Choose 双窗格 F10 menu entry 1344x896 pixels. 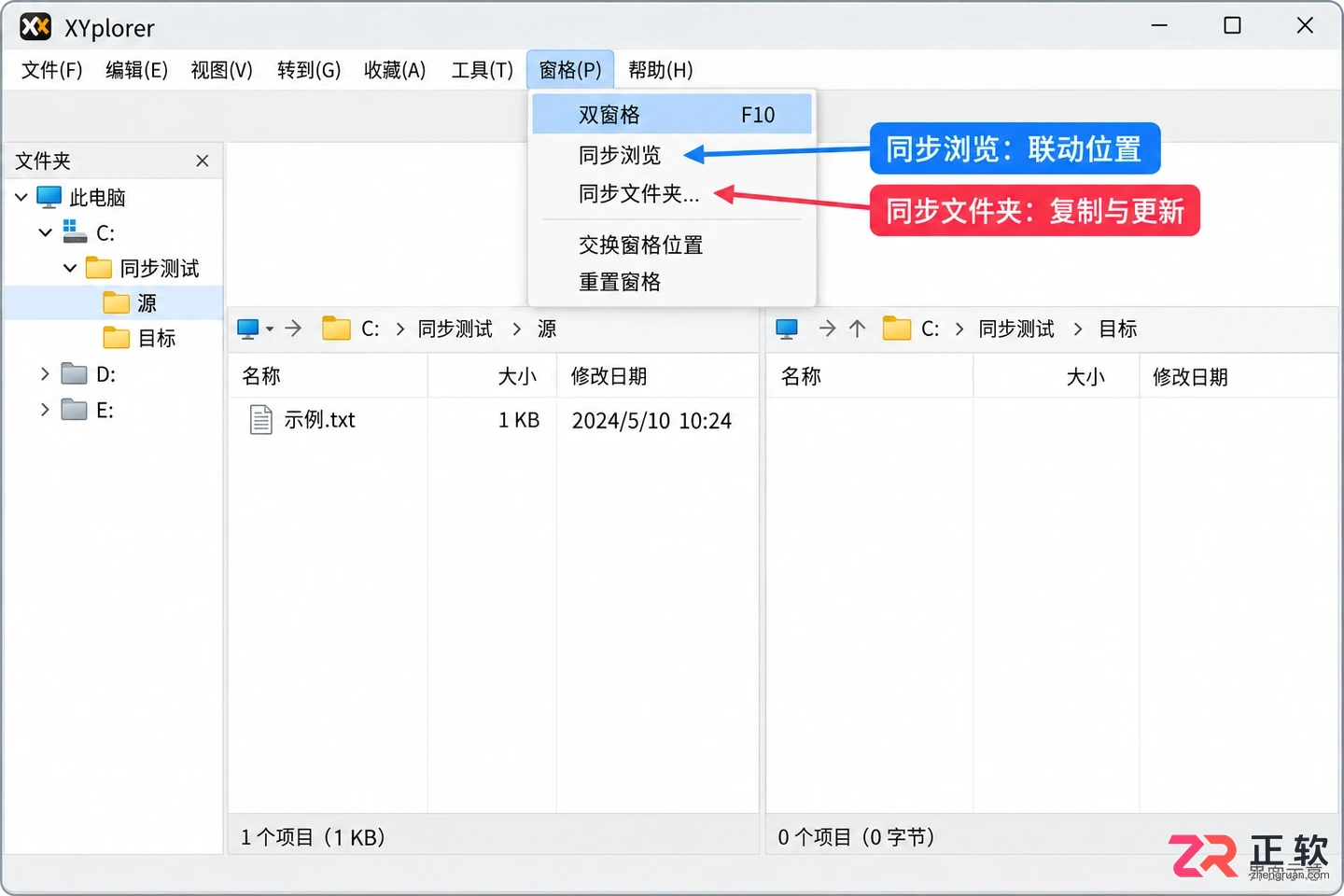tap(672, 115)
